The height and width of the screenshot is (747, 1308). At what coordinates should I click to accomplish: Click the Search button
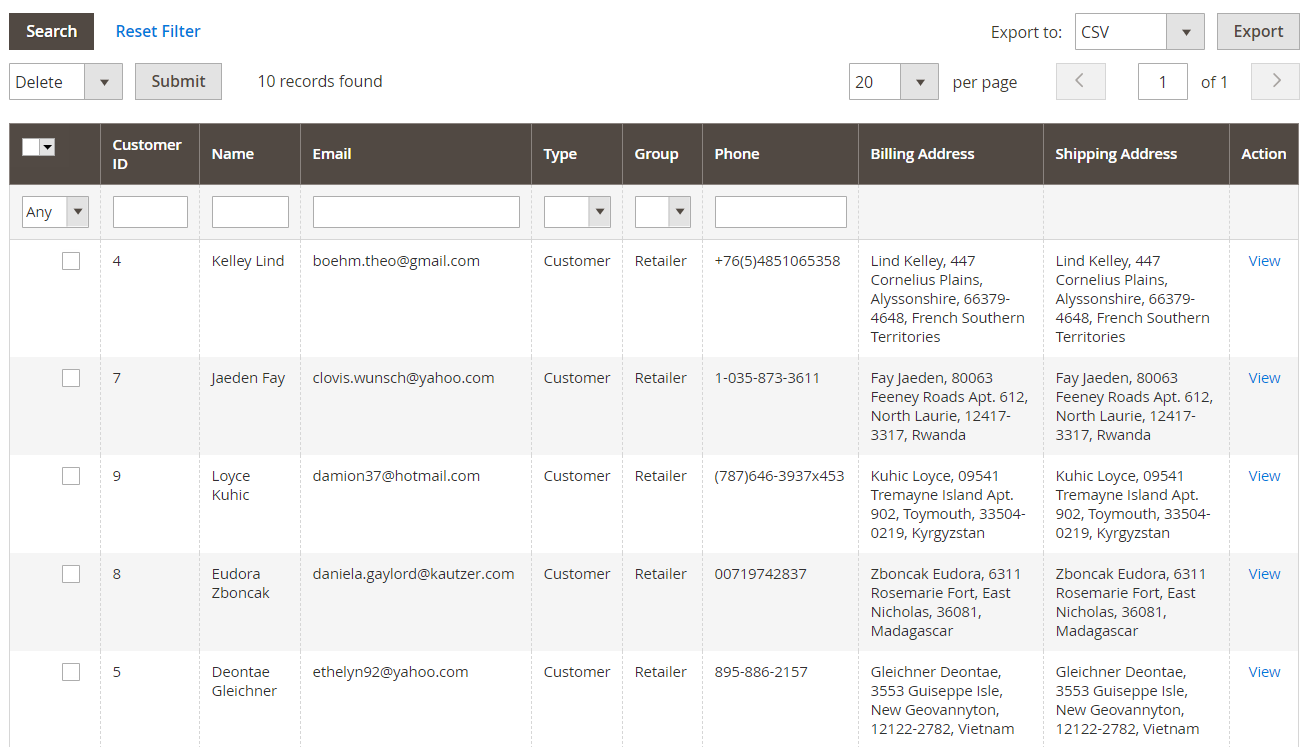[51, 31]
